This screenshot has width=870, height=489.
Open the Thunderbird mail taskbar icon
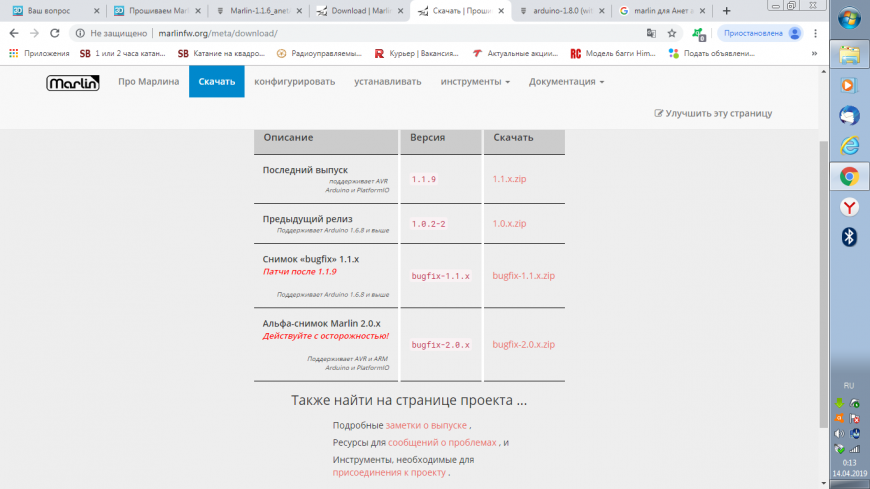pyautogui.click(x=849, y=115)
